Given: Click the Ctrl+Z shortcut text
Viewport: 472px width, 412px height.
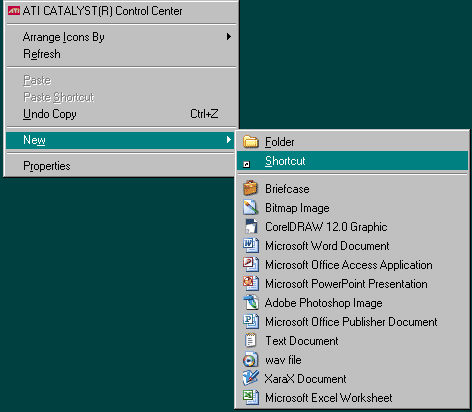Looking at the screenshot, I should pos(204,114).
